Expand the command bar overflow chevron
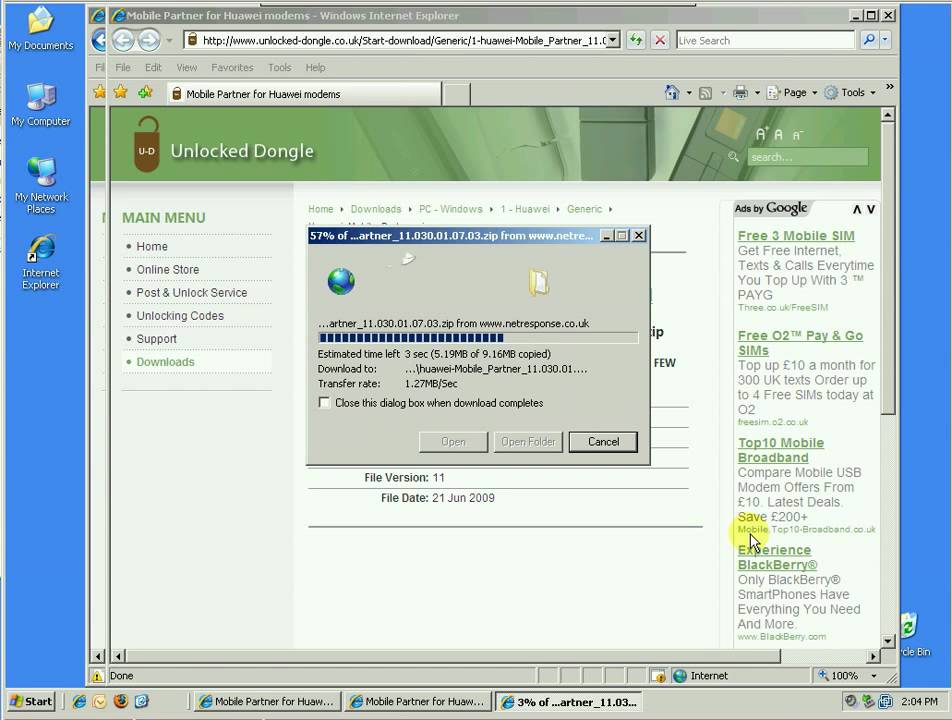Image resolution: width=952 pixels, height=720 pixels. point(889,87)
